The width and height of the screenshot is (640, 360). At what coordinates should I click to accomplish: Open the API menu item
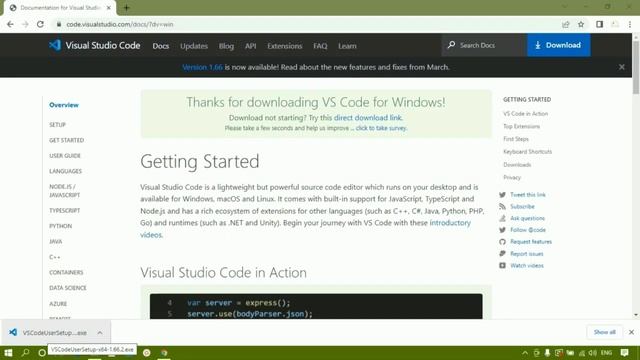point(251,46)
